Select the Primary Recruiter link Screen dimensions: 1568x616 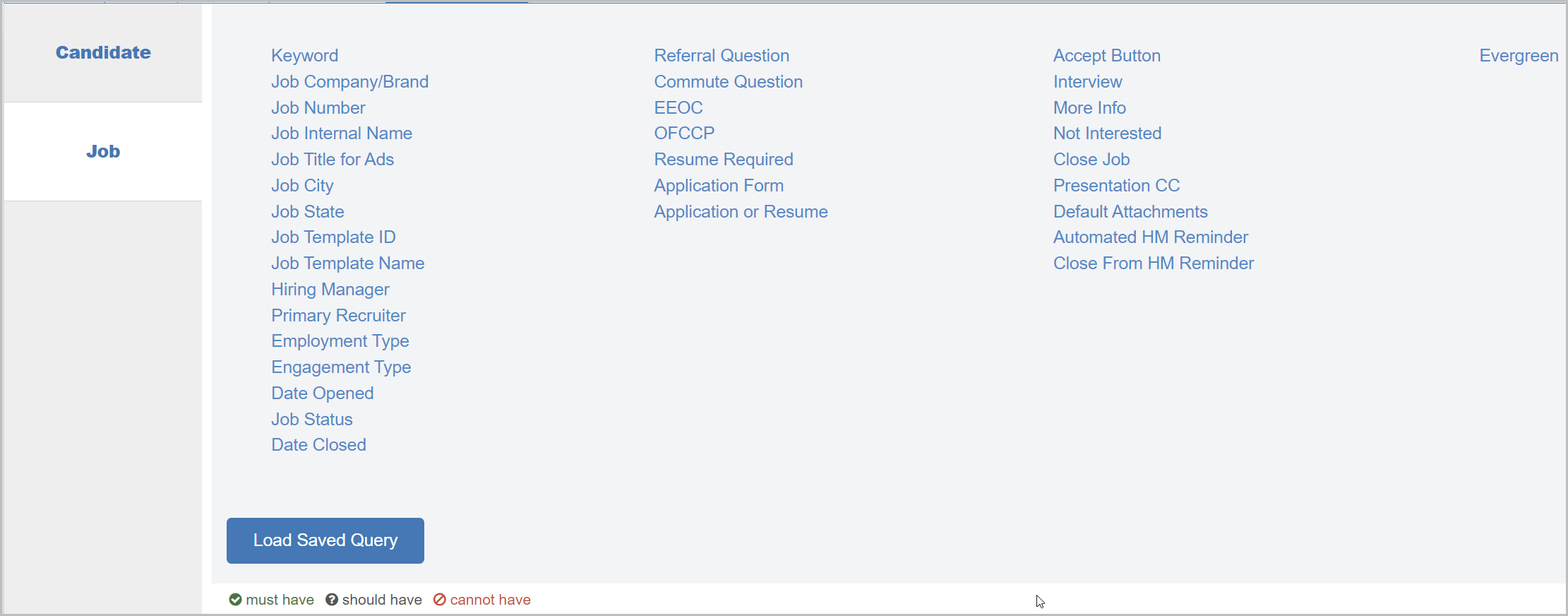click(x=339, y=316)
